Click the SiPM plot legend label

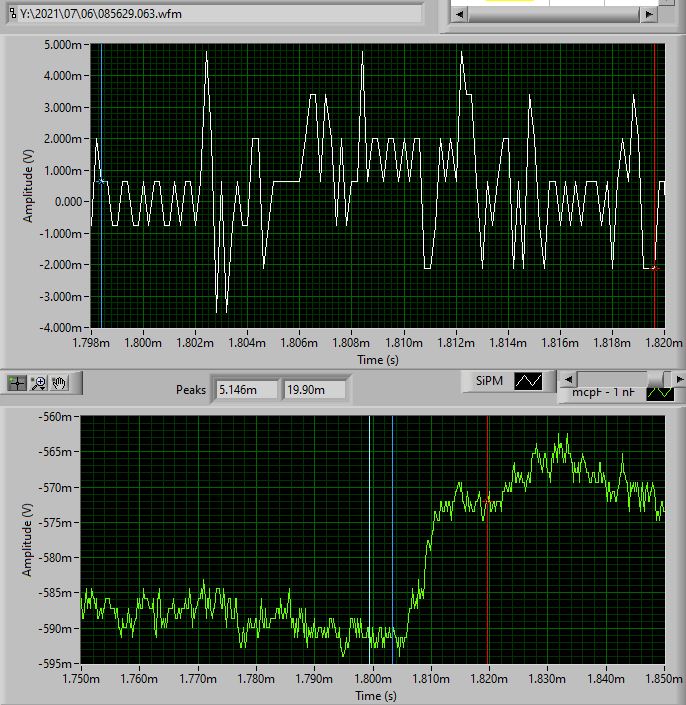pos(489,381)
